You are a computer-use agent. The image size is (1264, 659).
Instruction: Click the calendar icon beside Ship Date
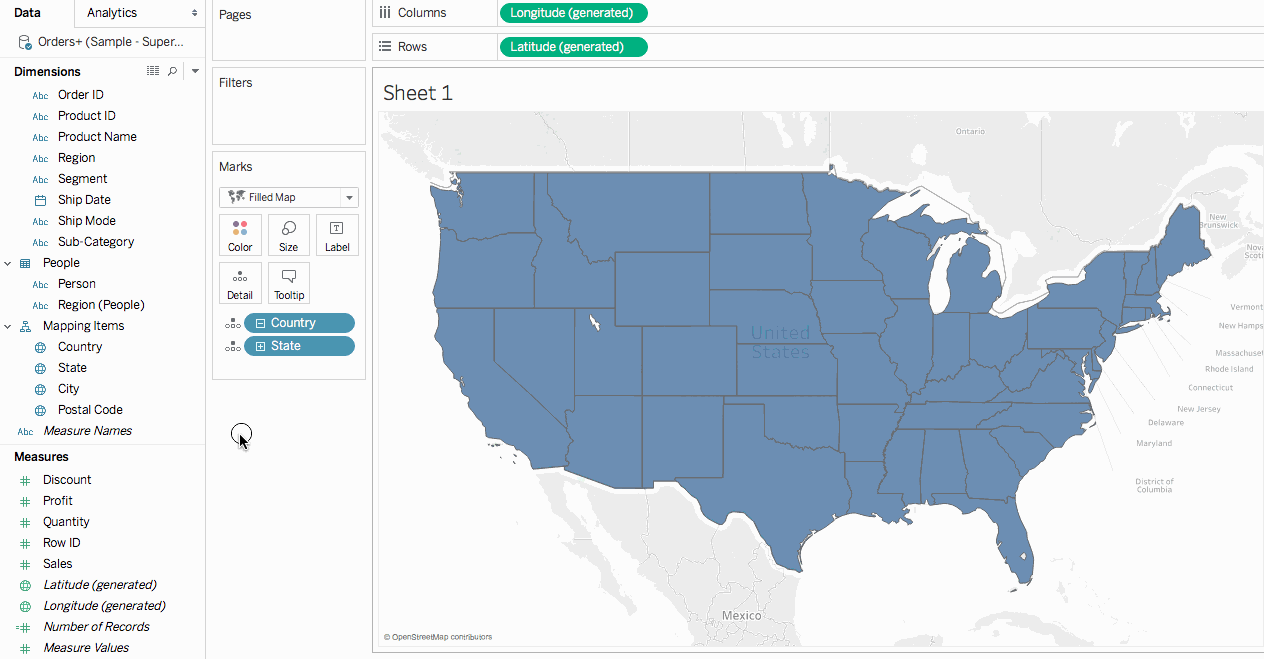(40, 200)
